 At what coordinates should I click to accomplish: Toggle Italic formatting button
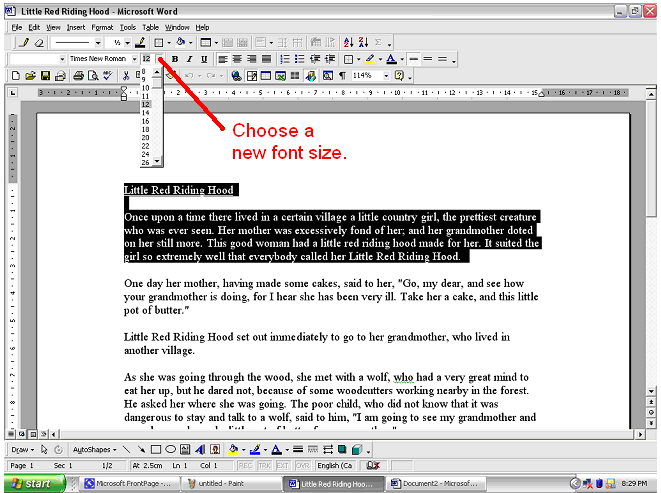coord(188,59)
